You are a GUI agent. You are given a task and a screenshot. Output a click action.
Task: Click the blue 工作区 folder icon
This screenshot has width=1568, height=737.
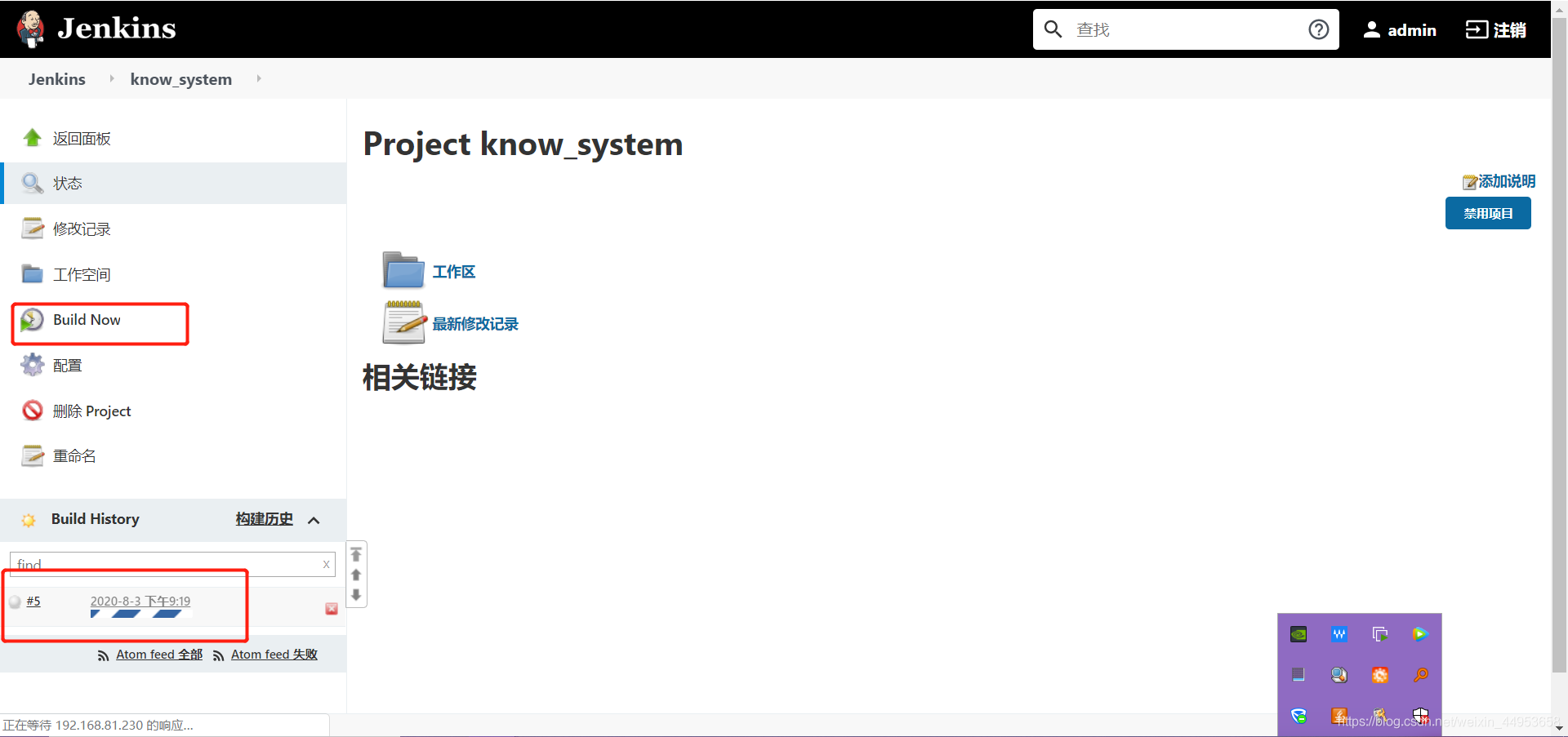coord(403,270)
